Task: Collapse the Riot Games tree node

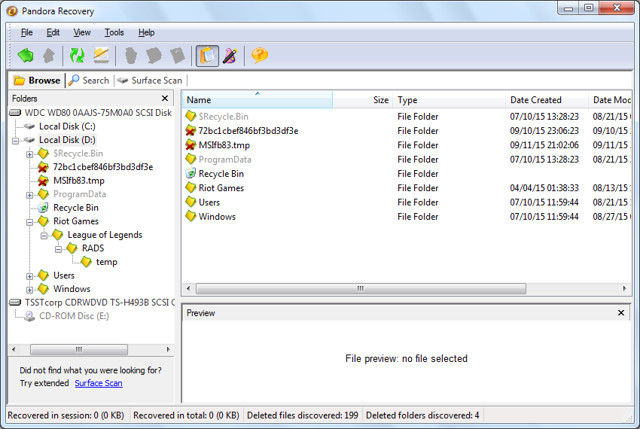Action: [30, 221]
